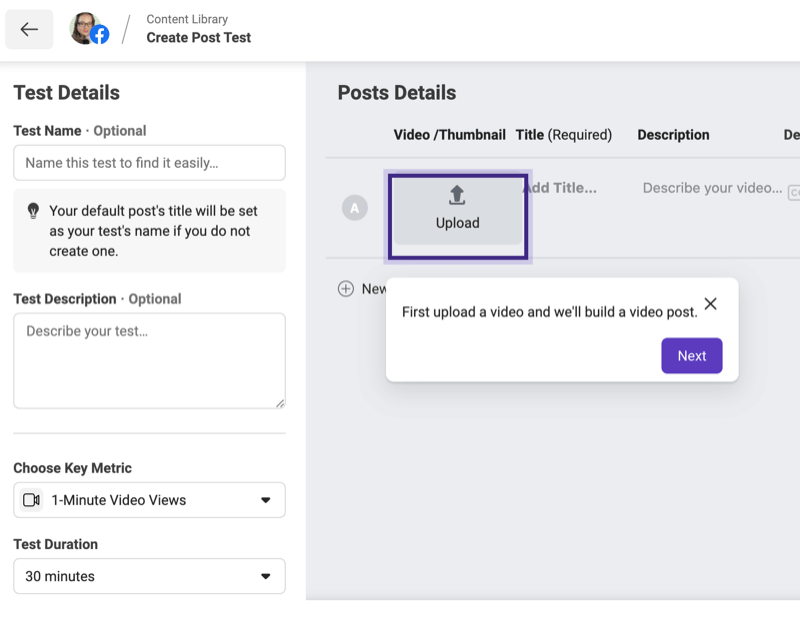Viewport: 800px width, 618px height.
Task: Click the back arrow button
Action: pyautogui.click(x=29, y=29)
